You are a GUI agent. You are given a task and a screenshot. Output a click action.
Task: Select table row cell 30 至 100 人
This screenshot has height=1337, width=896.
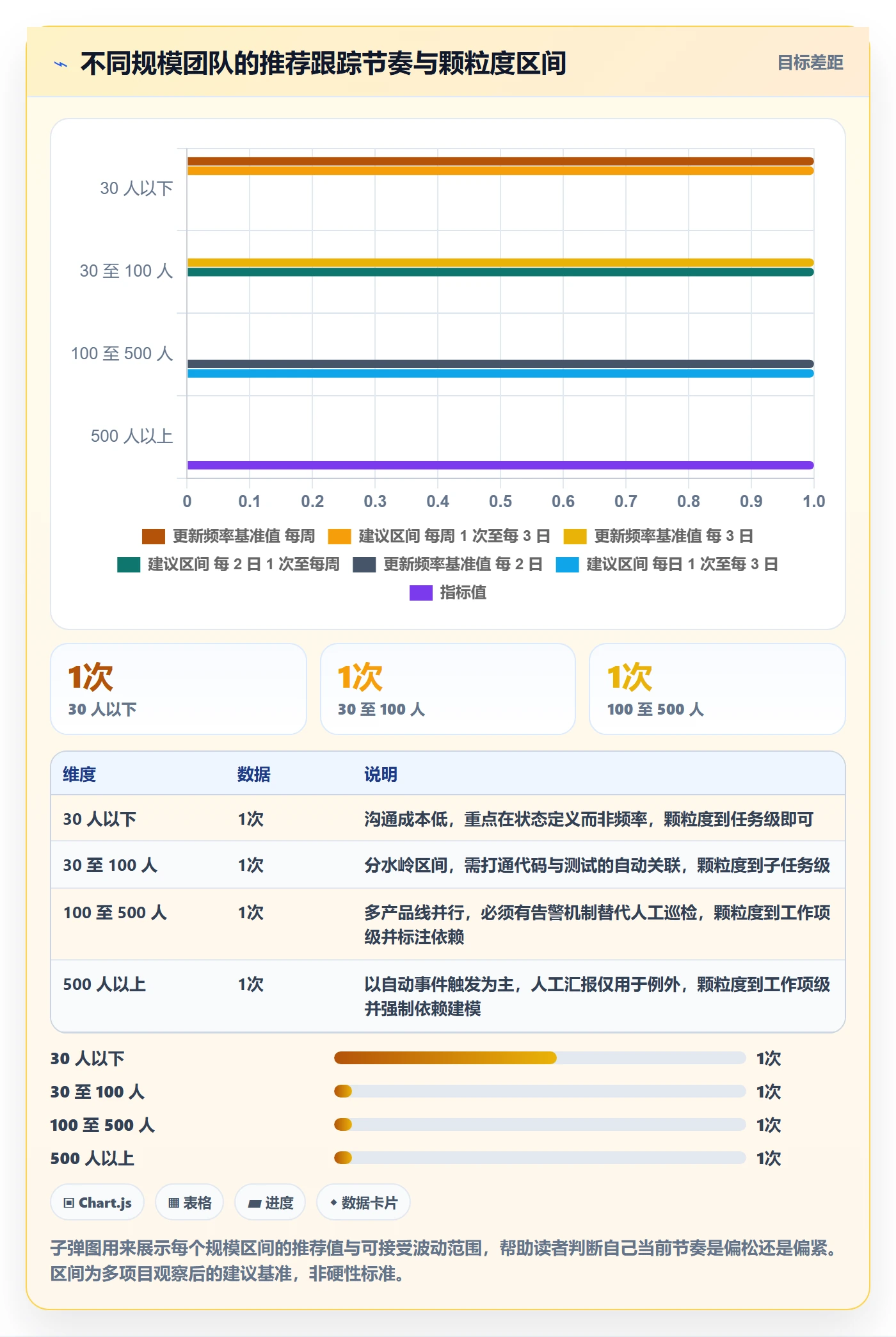tap(110, 865)
